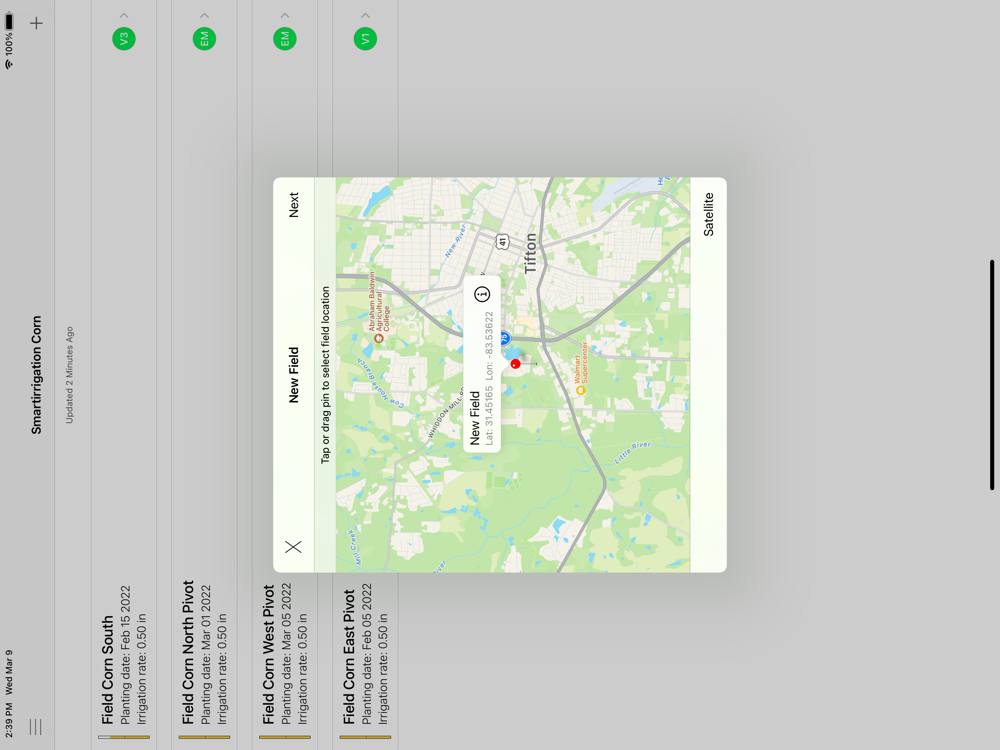Tap the V3 growth stage badge
1000x750 pixels.
[x=124, y=39]
